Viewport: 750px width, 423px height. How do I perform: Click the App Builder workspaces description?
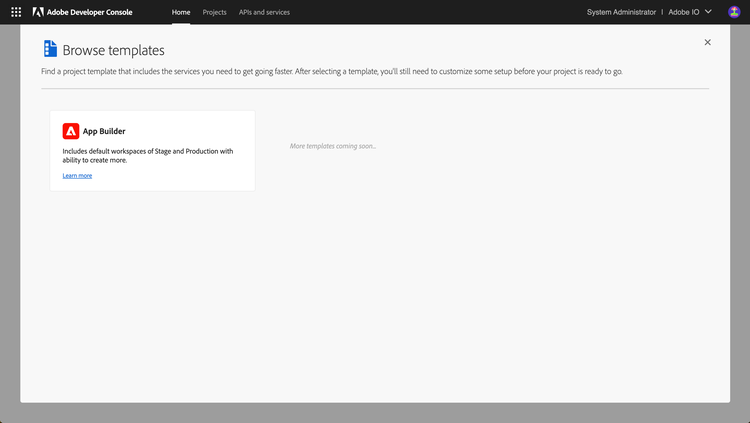tap(148, 155)
